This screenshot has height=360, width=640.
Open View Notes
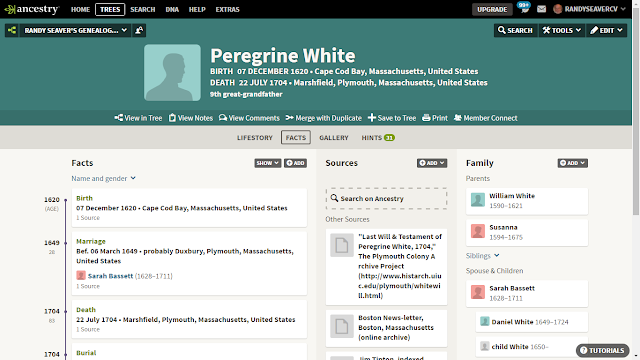191,118
